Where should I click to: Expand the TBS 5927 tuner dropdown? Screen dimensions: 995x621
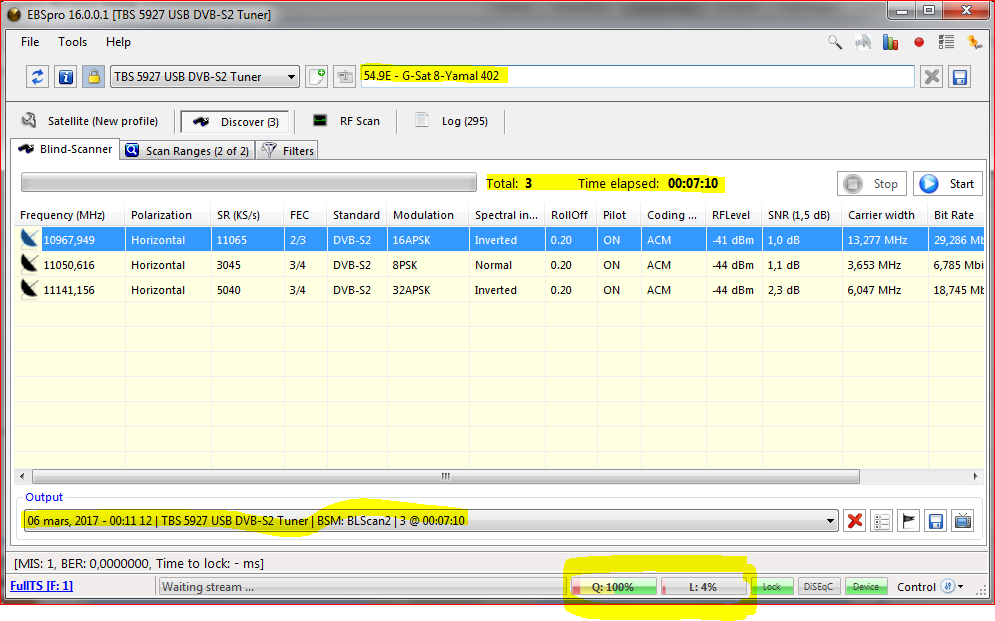pos(291,77)
